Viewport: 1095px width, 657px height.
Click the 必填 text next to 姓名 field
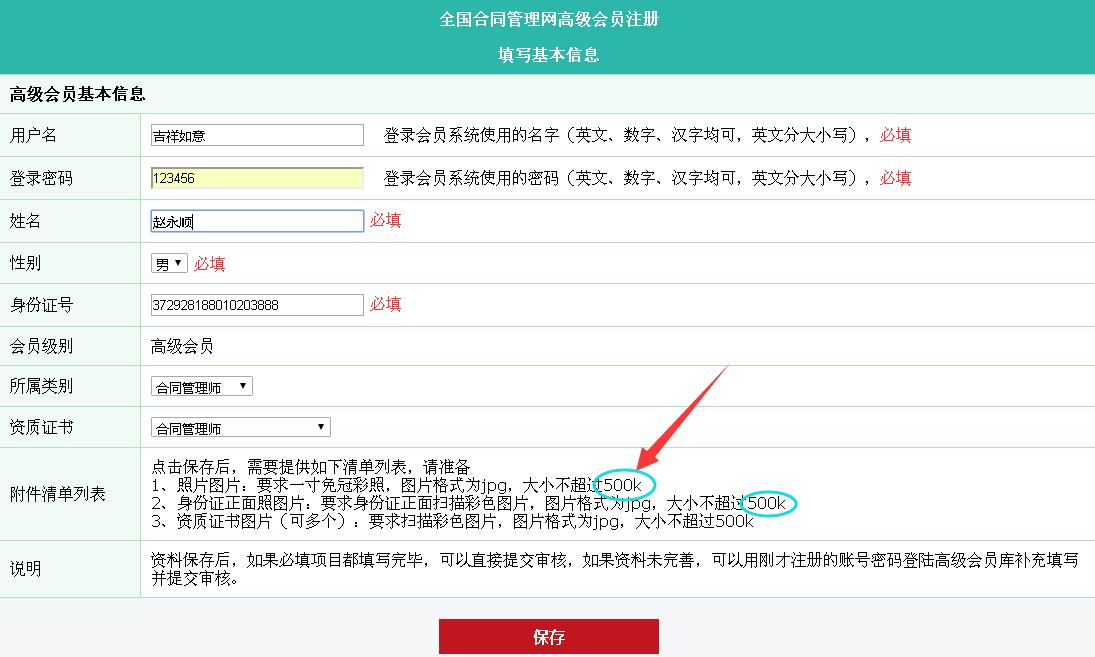[385, 221]
